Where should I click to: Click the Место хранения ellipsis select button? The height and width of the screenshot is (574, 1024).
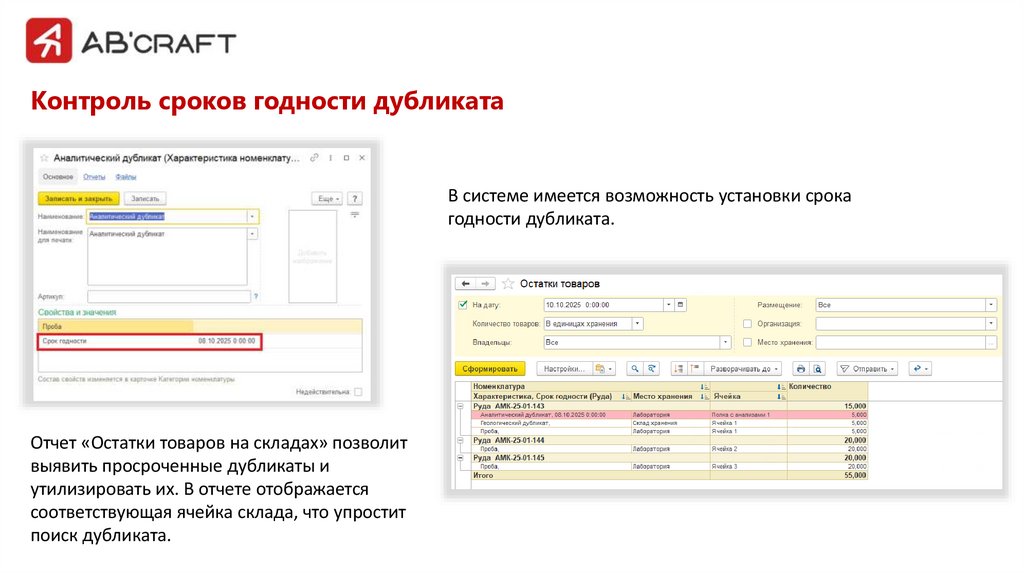(x=991, y=342)
